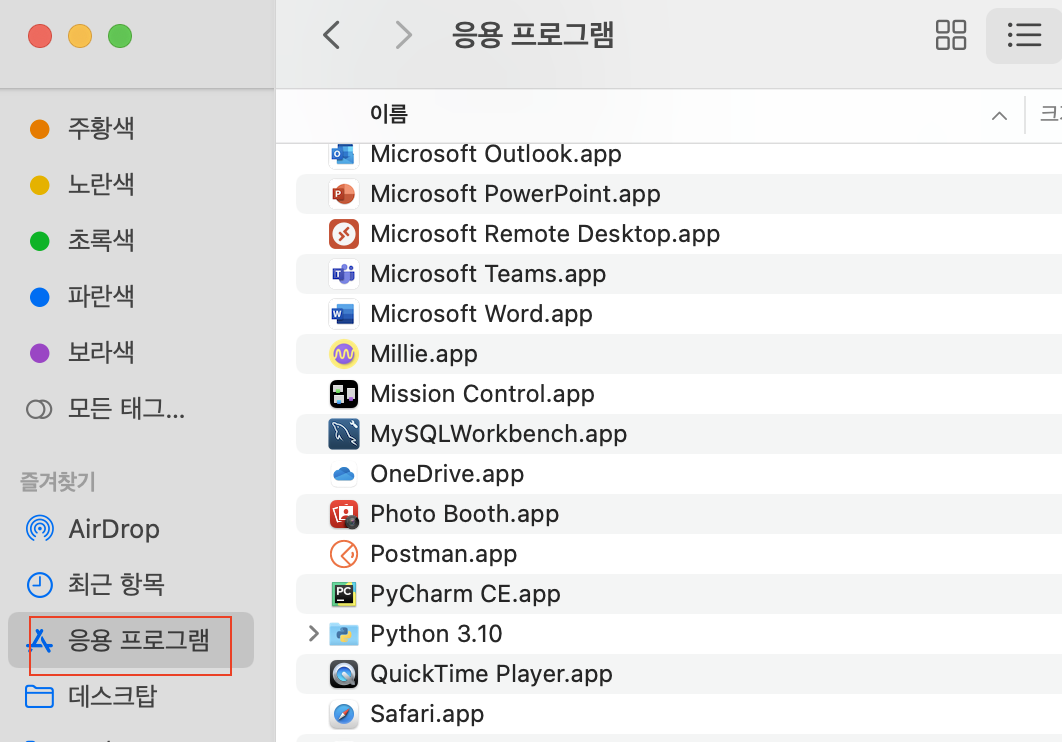Go forward with the right arrow
1062x742 pixels.
coord(403,35)
